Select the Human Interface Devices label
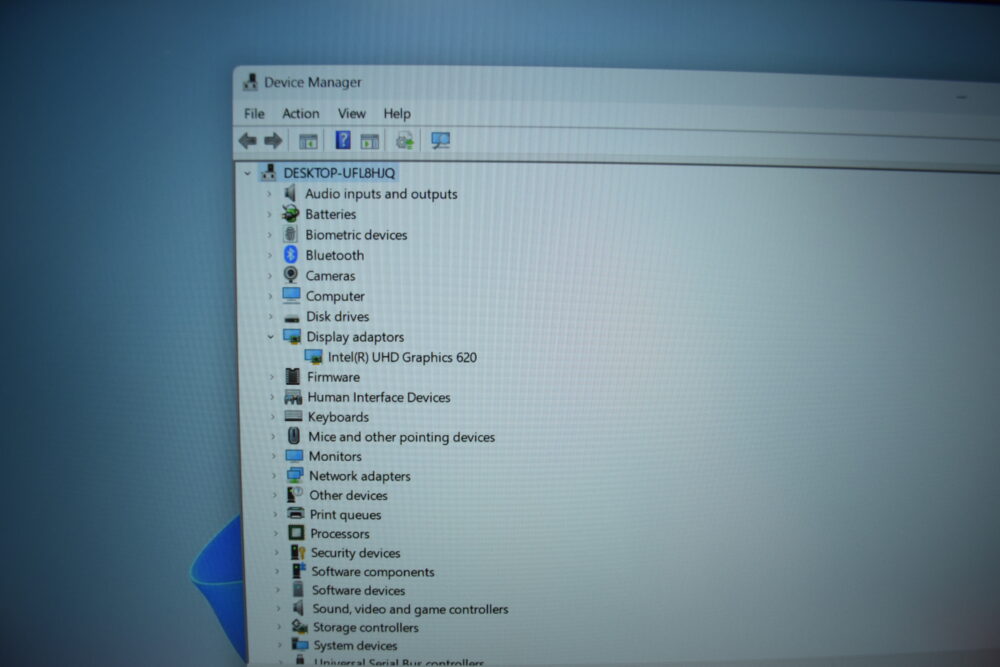 pyautogui.click(x=379, y=397)
